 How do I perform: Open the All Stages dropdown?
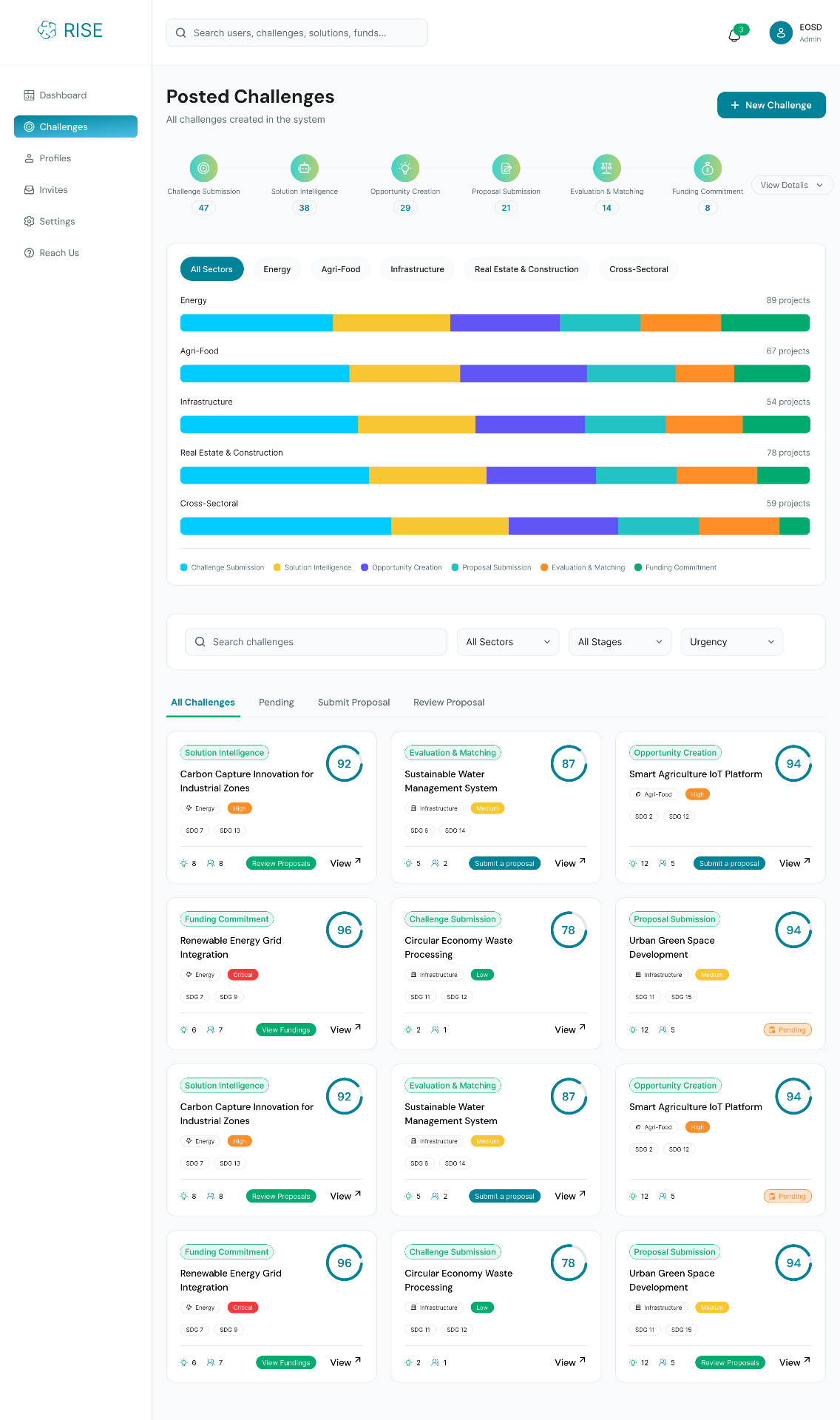[620, 642]
